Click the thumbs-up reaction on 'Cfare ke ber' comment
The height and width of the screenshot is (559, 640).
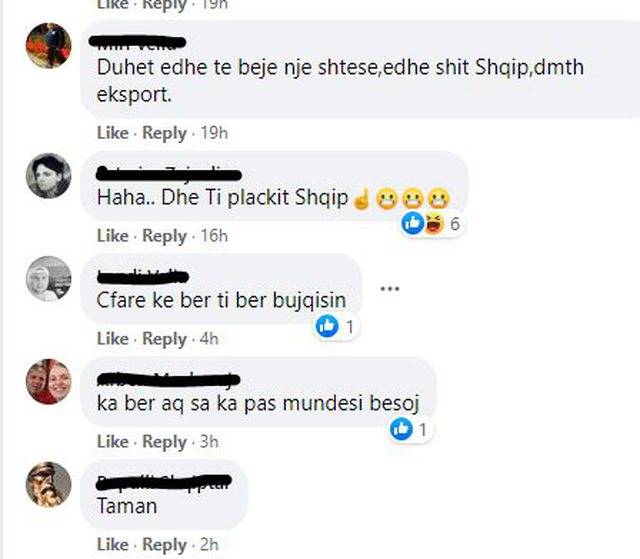click(x=327, y=326)
